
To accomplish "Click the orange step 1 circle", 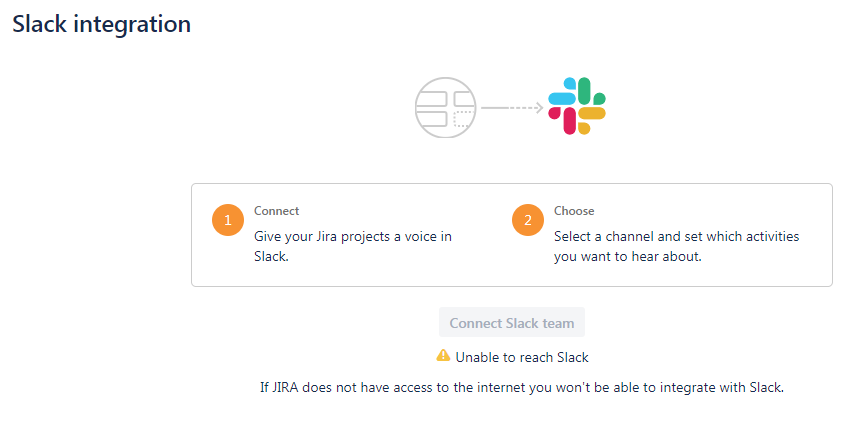I will [228, 220].
